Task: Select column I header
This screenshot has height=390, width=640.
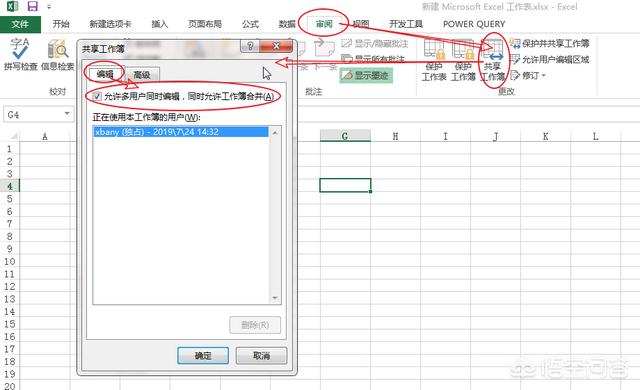Action: point(446,136)
